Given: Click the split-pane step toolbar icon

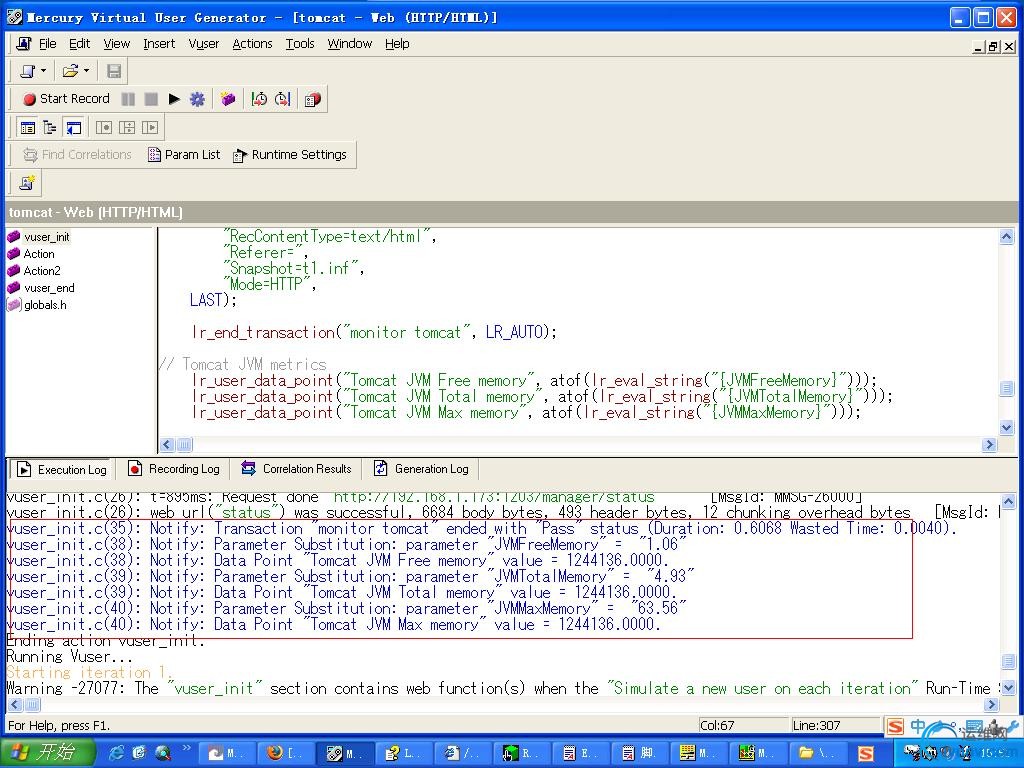Looking at the screenshot, I should (x=127, y=127).
